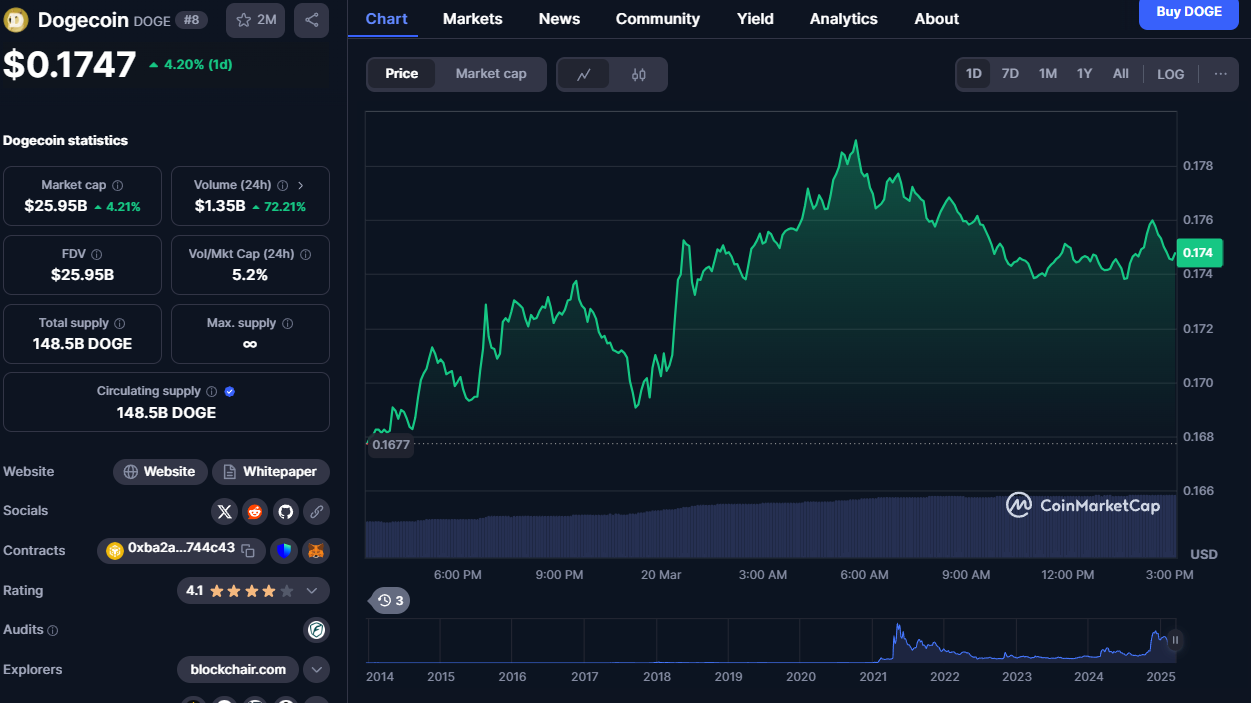This screenshot has height=703, width=1251.
Task: Select the 7D chart time range
Action: [x=1010, y=74]
